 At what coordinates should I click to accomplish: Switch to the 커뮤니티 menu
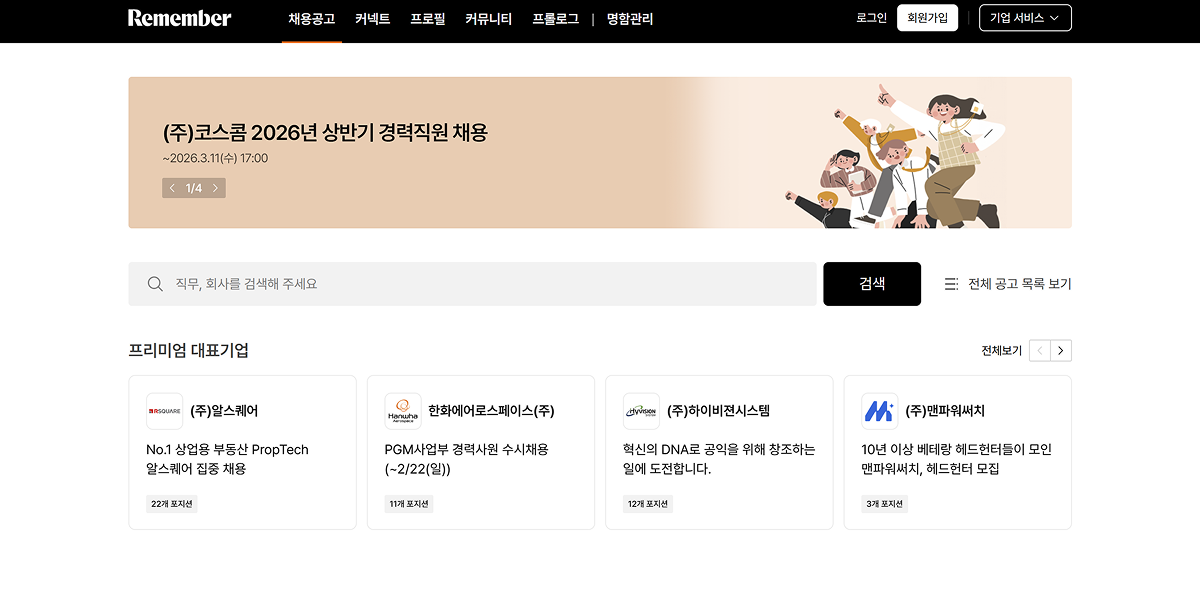(488, 19)
